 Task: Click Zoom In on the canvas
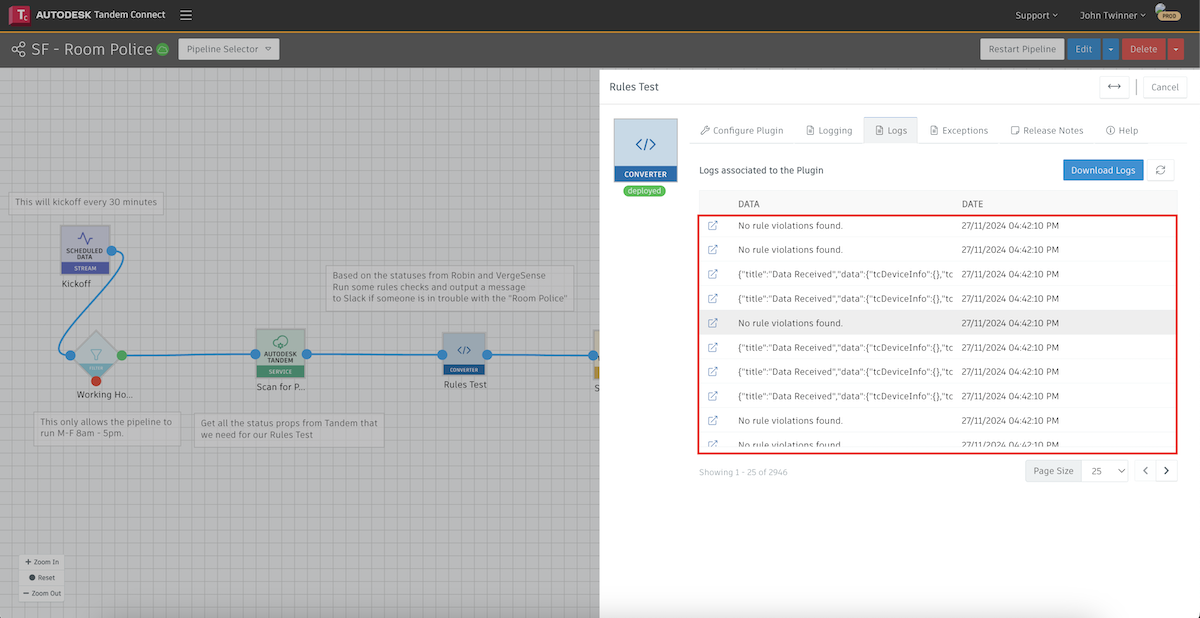pyautogui.click(x=42, y=562)
